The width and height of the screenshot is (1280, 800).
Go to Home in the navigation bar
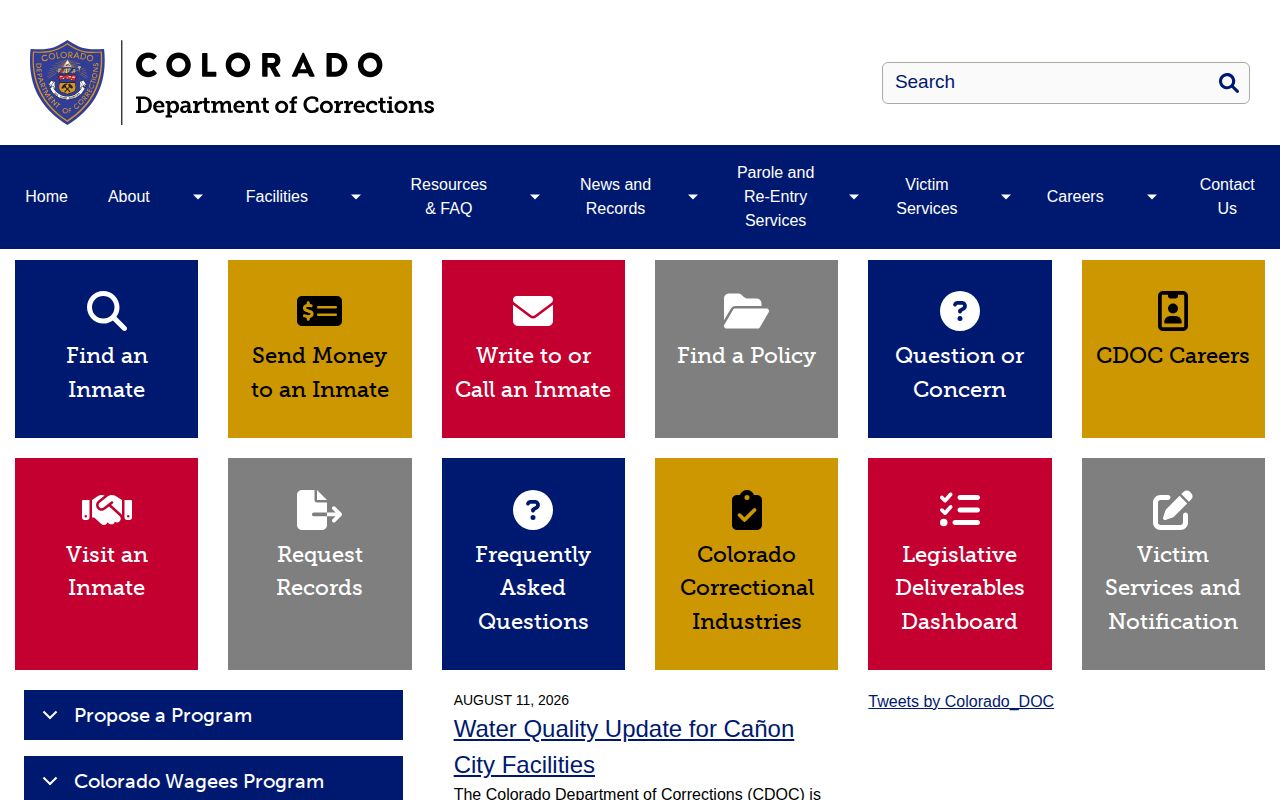click(x=47, y=197)
